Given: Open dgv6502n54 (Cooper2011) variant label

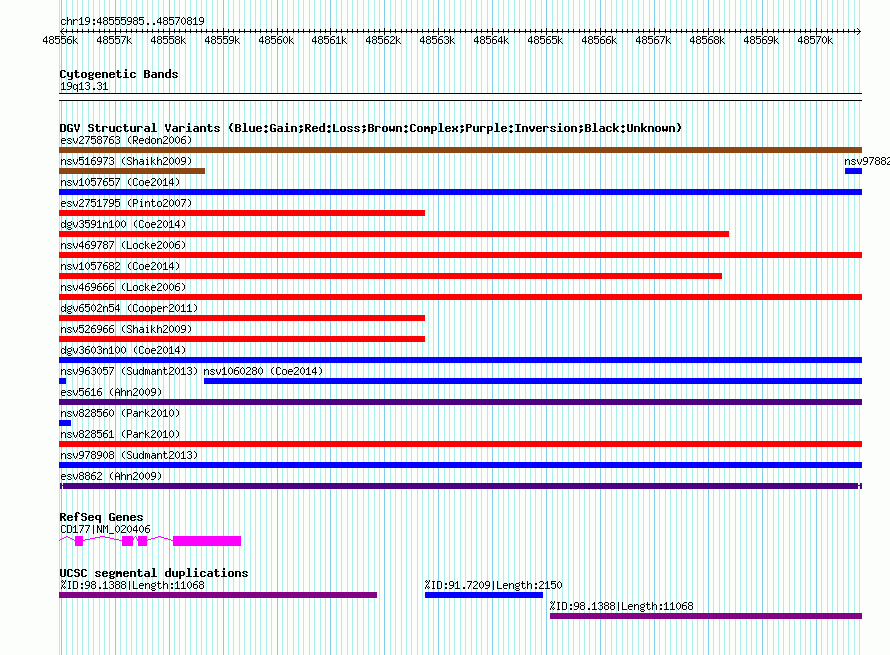Looking at the screenshot, I should click(129, 308).
